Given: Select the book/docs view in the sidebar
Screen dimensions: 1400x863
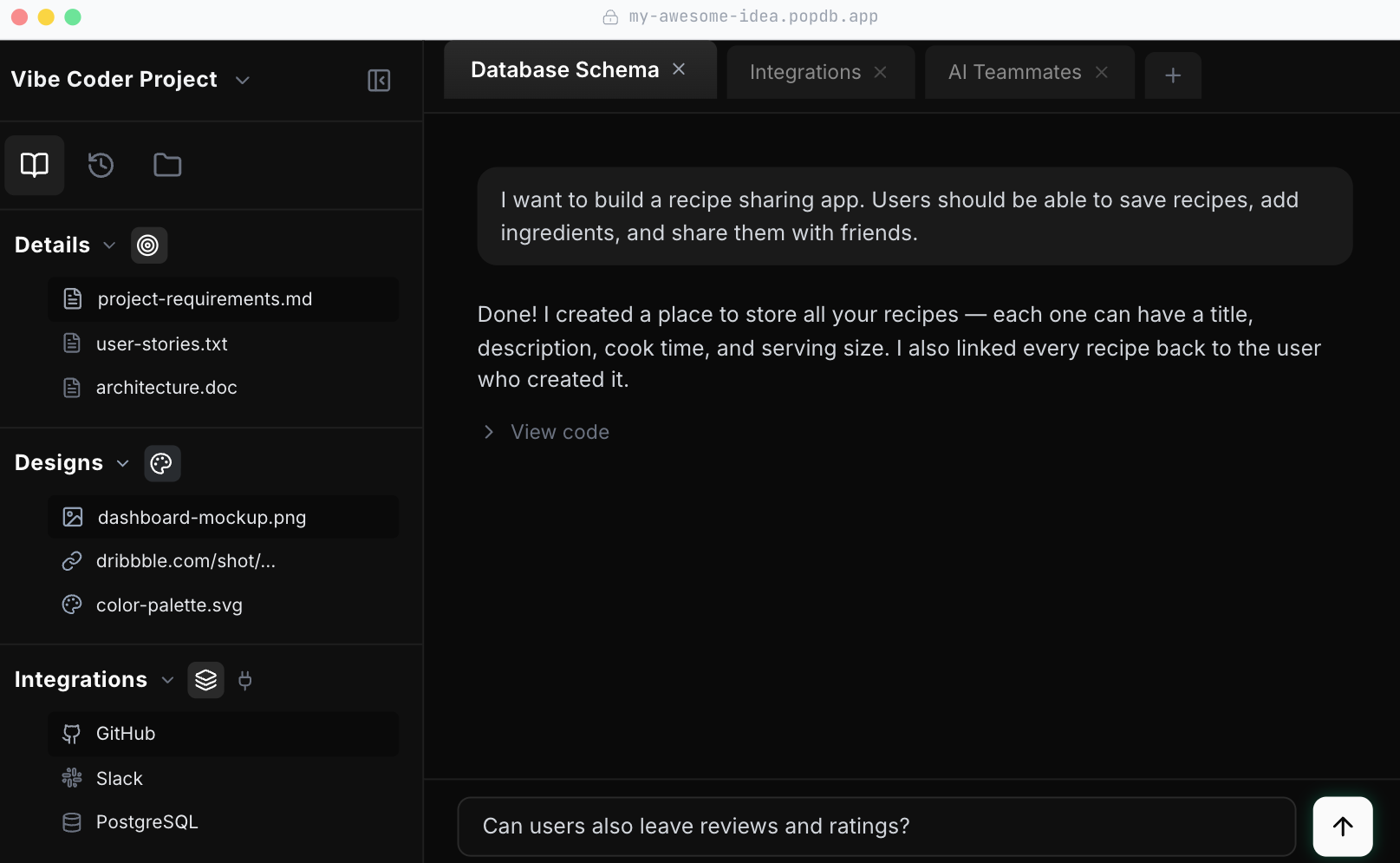Looking at the screenshot, I should tap(34, 165).
